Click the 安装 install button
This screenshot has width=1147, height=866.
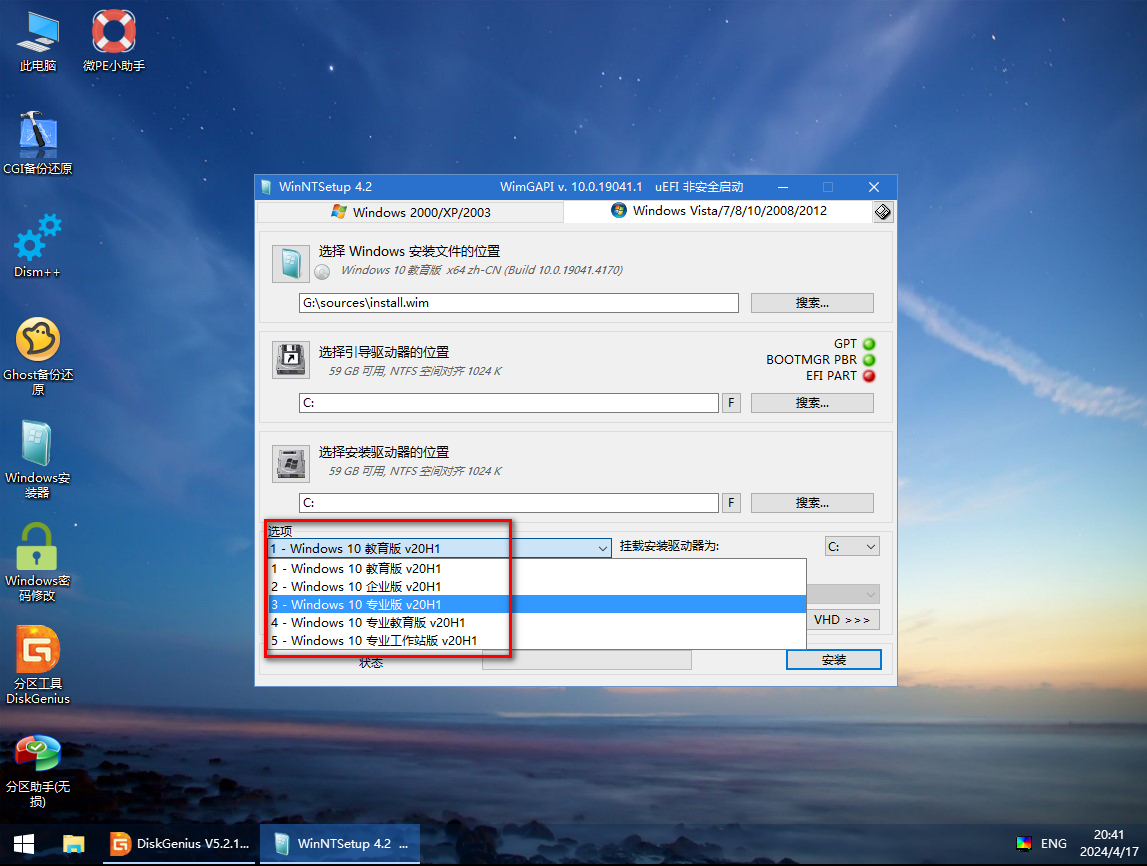[x=834, y=660]
